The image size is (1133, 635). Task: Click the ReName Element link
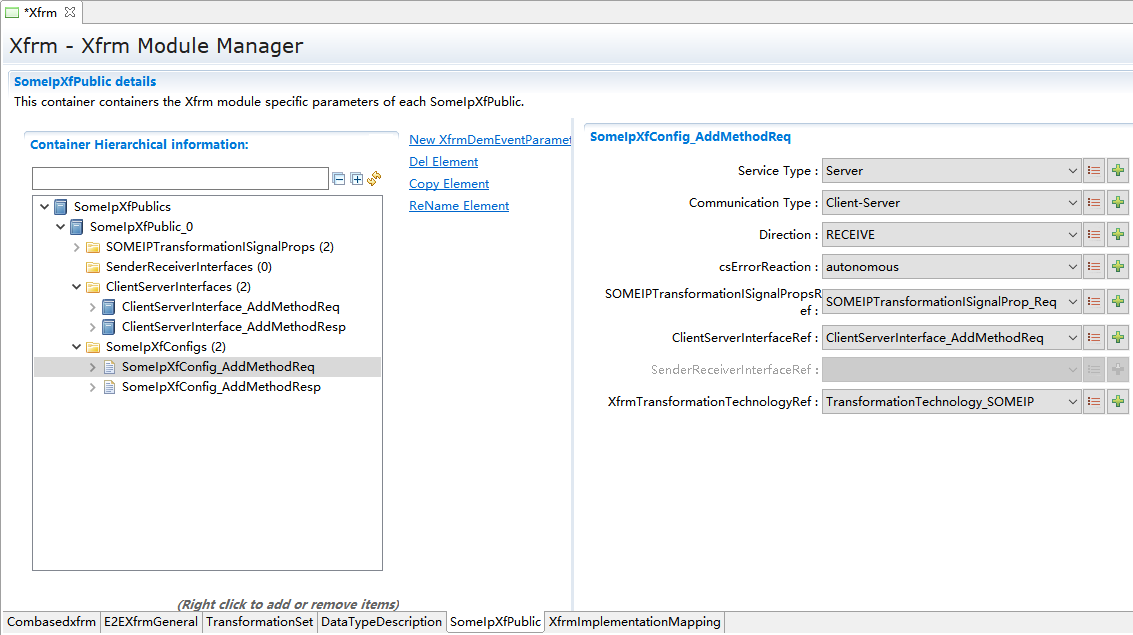(x=459, y=206)
